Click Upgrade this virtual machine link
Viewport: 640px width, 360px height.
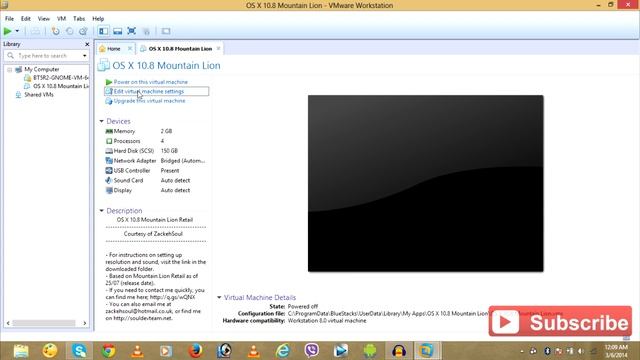click(x=149, y=101)
